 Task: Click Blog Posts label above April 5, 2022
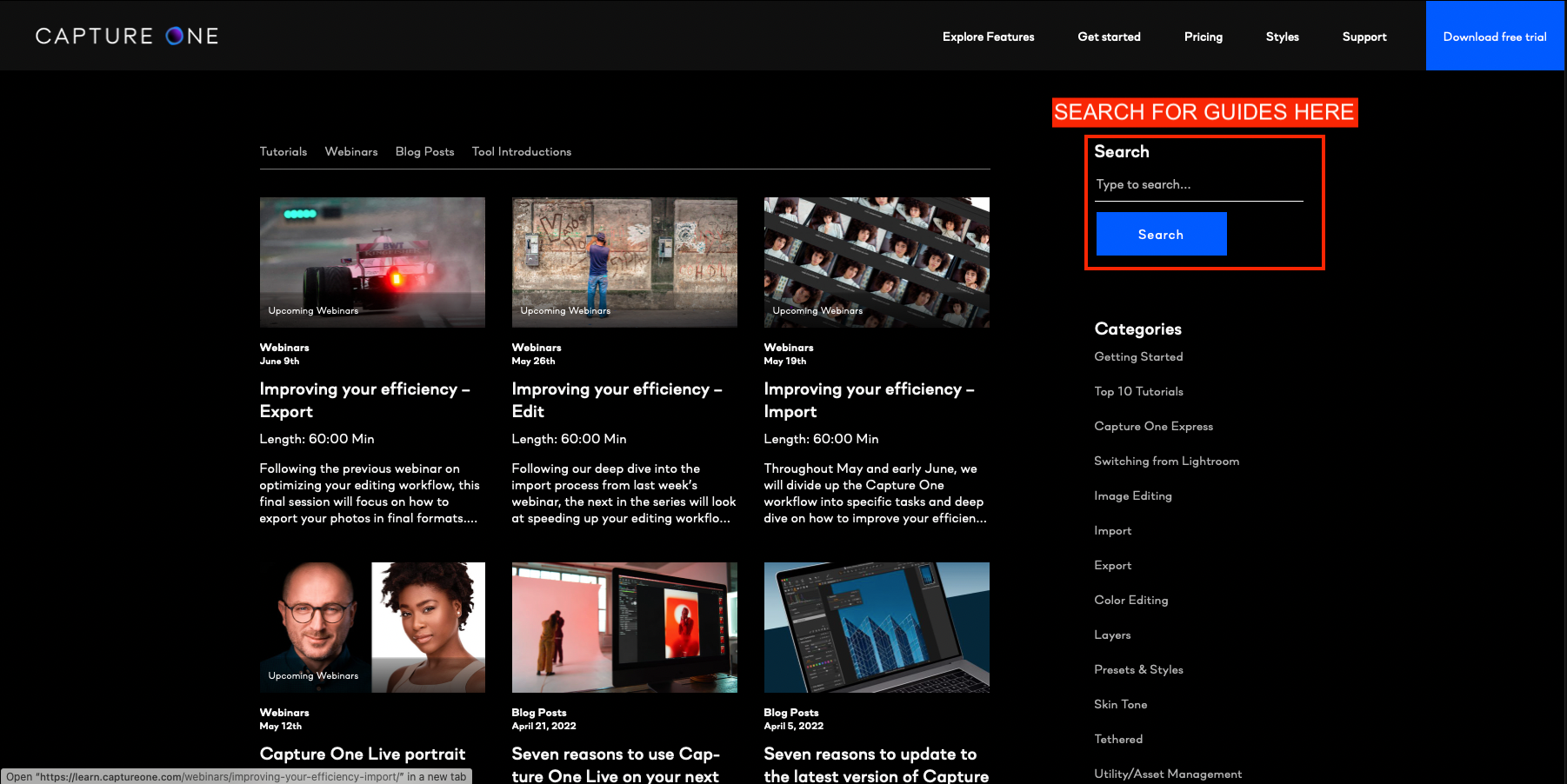791,713
